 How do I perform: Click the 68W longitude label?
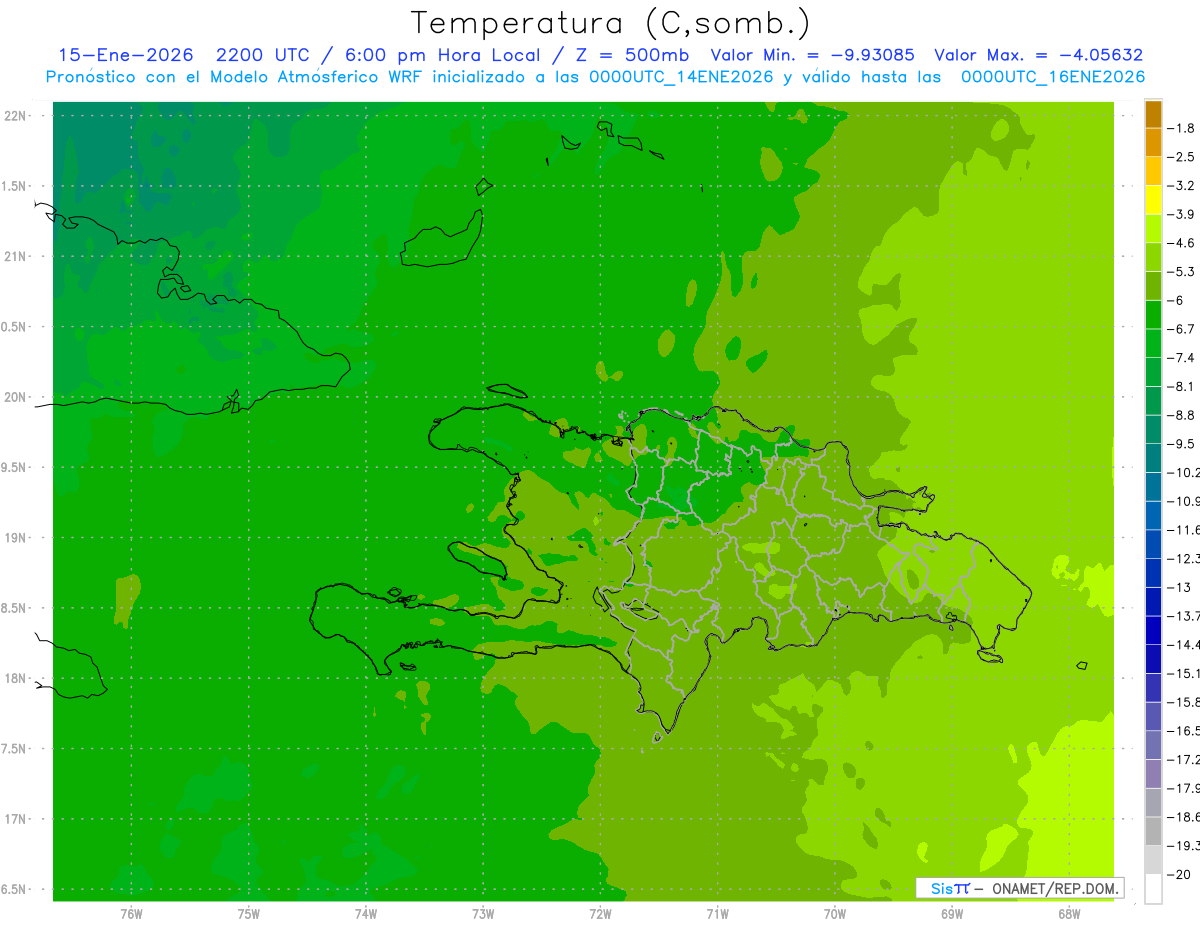(x=1069, y=913)
